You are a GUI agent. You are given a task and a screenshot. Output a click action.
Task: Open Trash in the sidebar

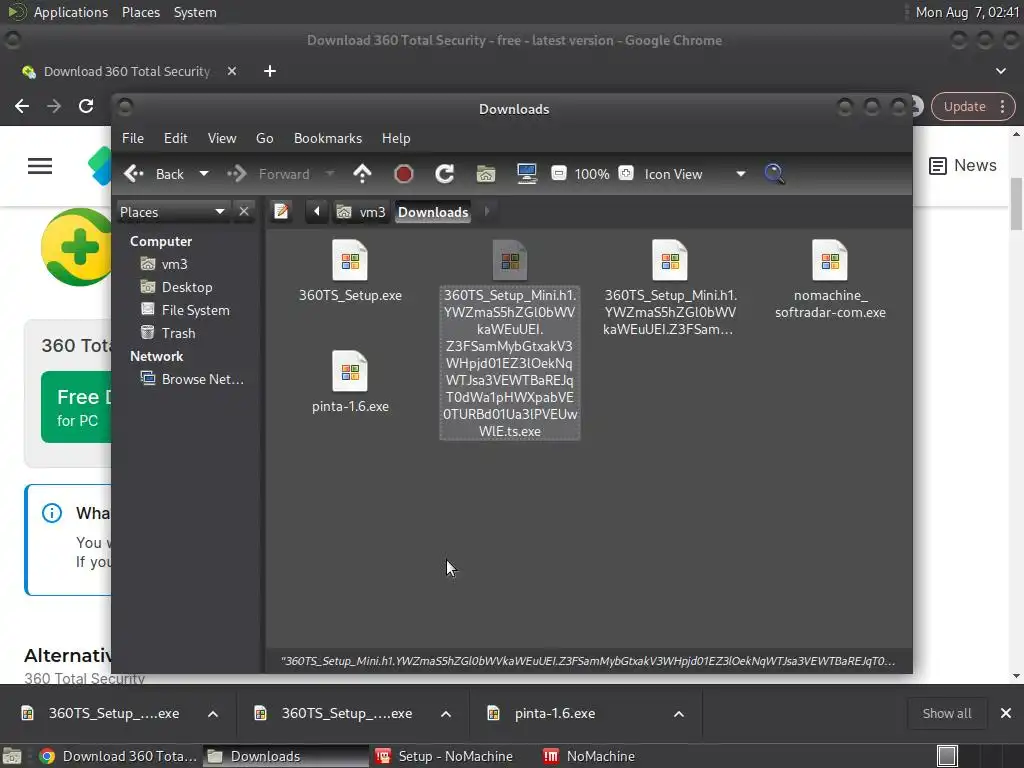(x=168, y=333)
